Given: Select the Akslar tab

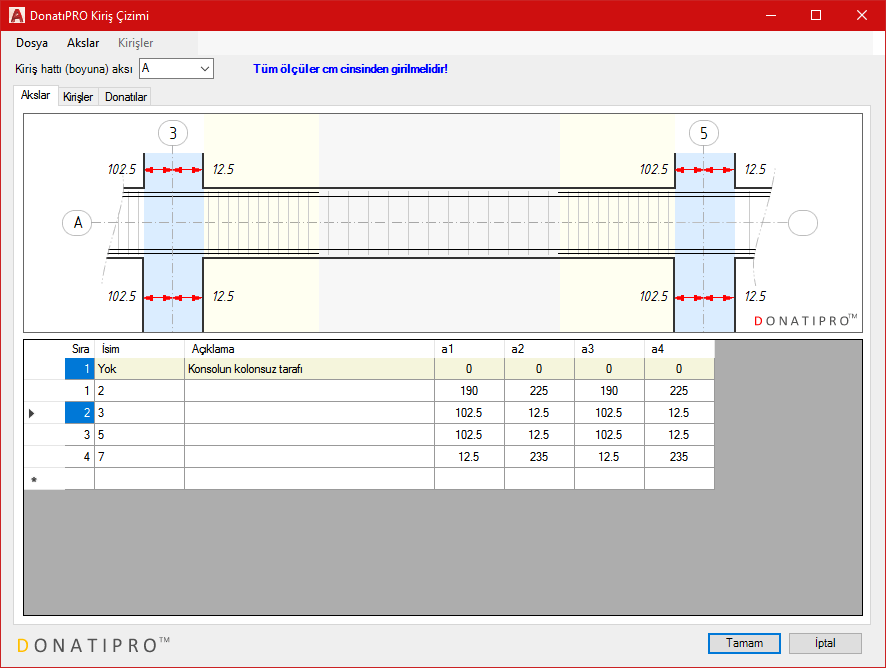Looking at the screenshot, I should 36,96.
